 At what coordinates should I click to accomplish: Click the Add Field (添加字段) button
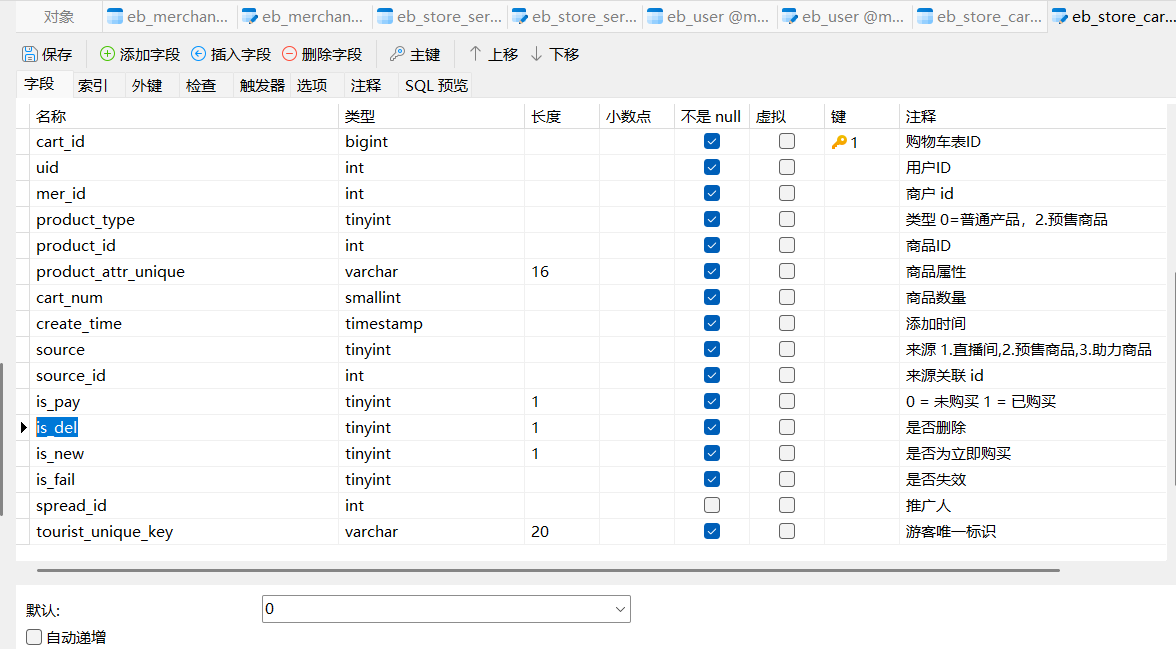pos(140,54)
